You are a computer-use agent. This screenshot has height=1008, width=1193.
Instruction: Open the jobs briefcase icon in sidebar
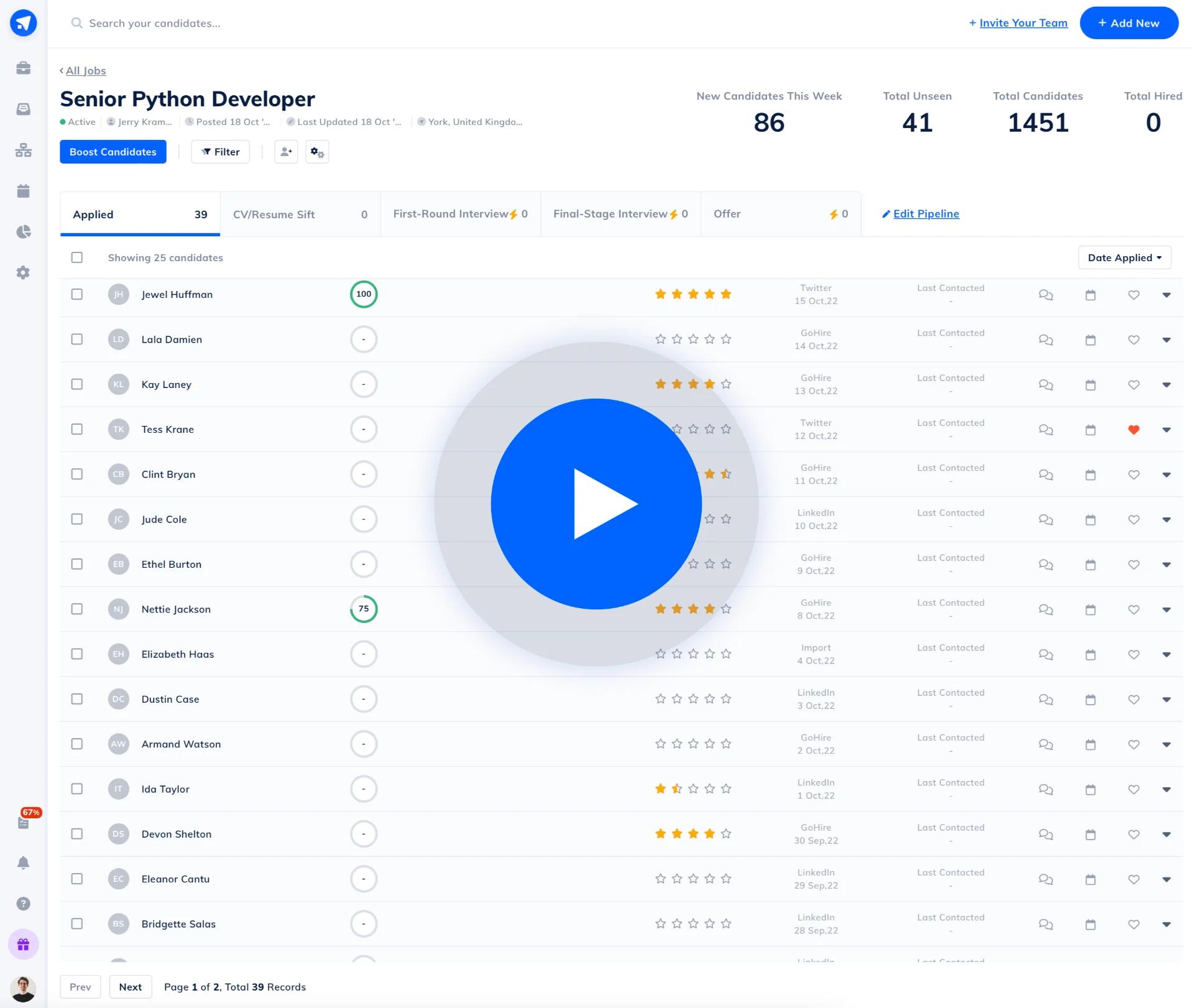(x=23, y=68)
